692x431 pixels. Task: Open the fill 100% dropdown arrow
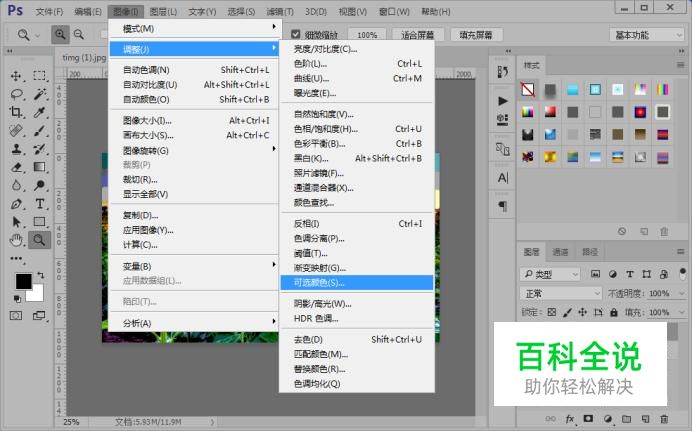[681, 312]
